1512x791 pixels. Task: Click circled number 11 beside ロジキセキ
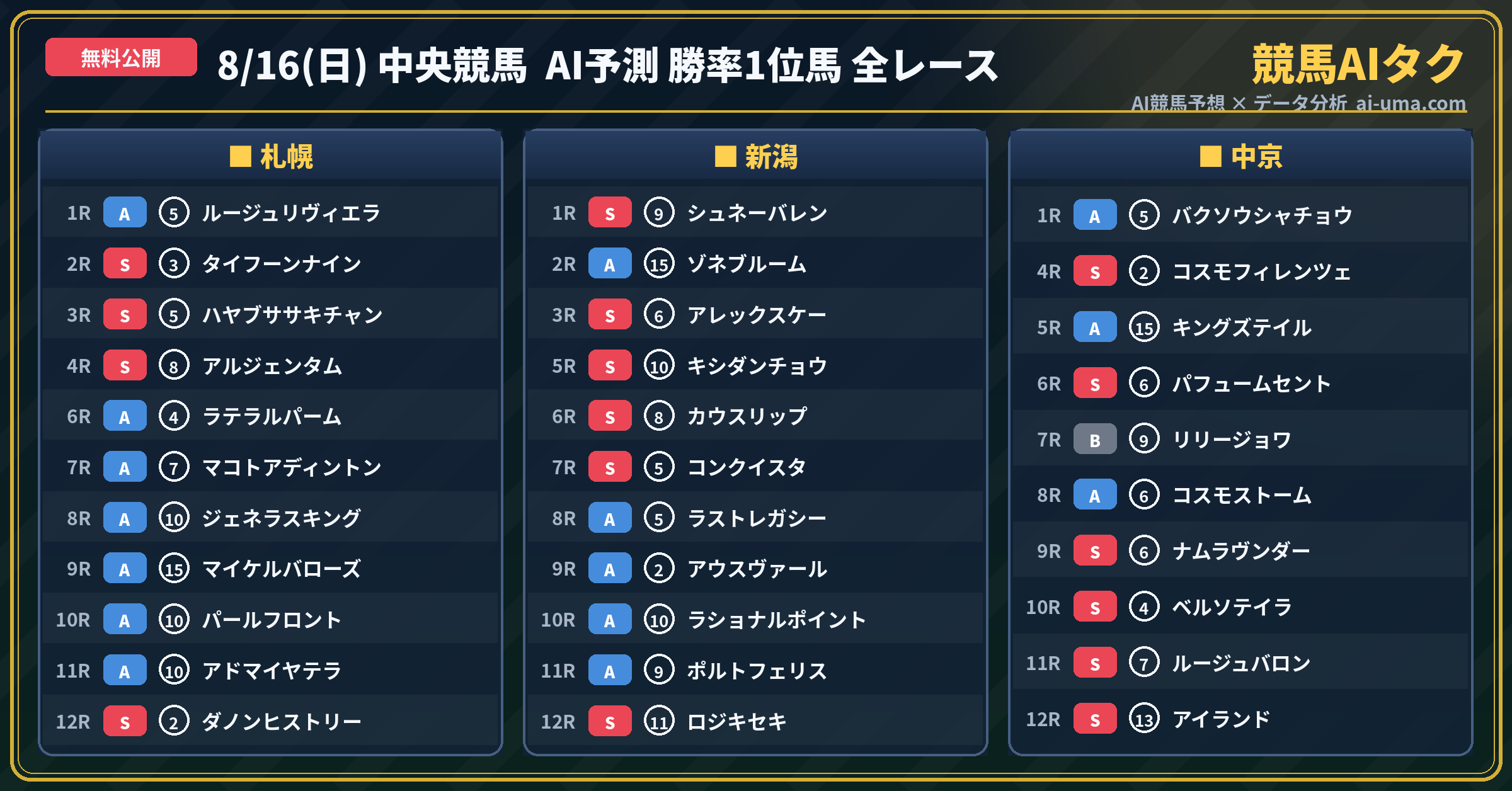659,721
